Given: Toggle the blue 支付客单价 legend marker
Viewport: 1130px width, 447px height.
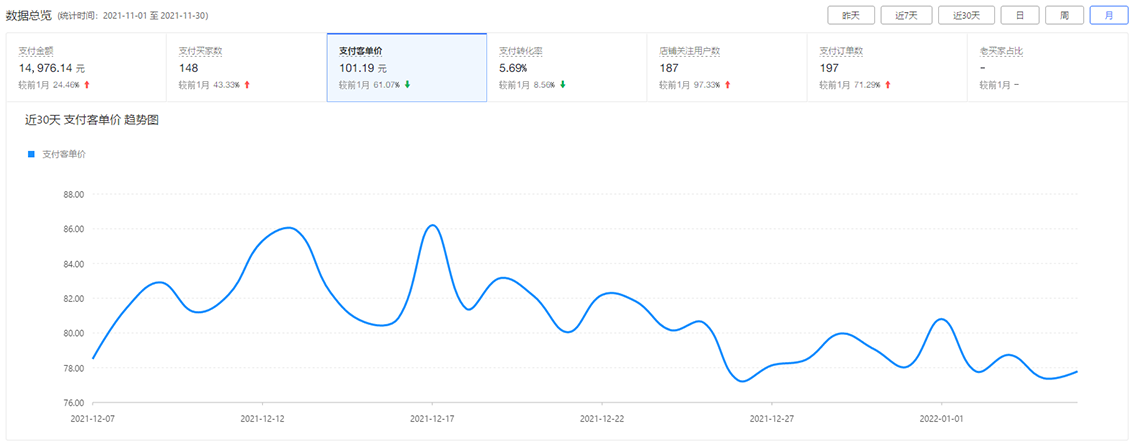Looking at the screenshot, I should (x=31, y=154).
